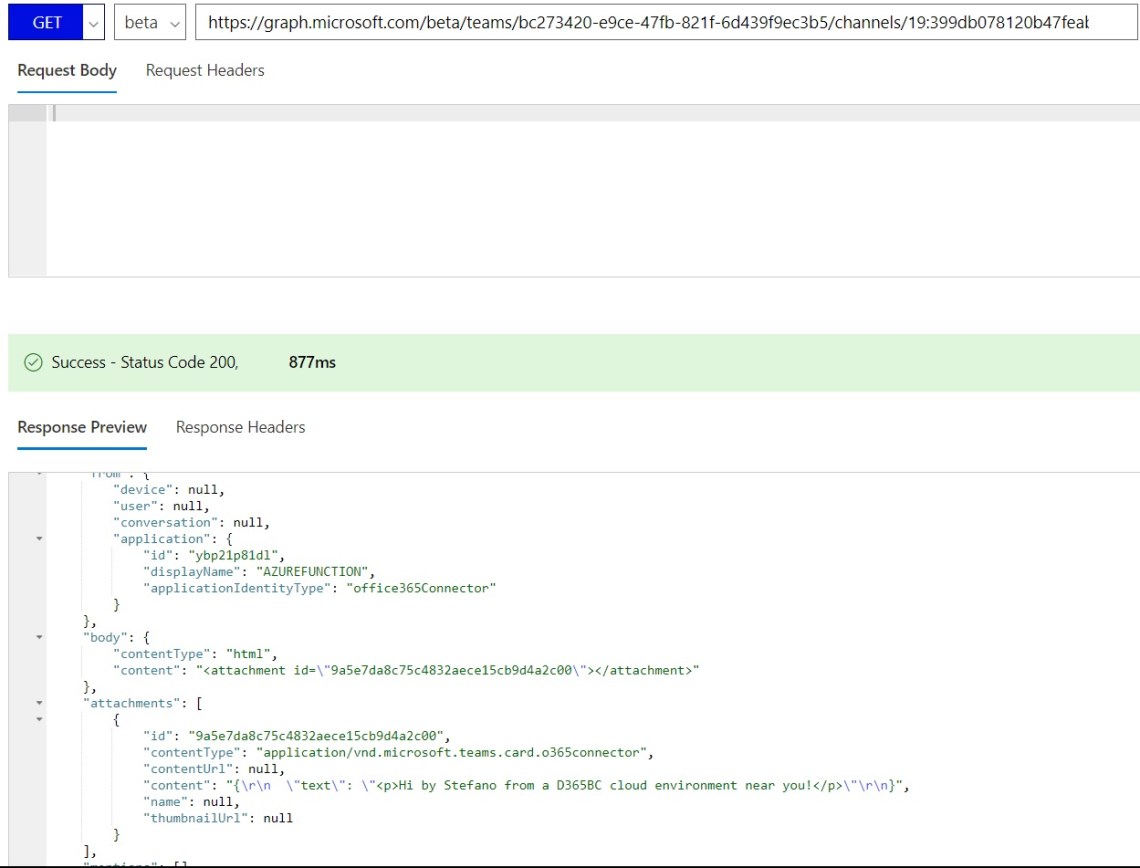Collapse the "application" JSON node
Screen dimensions: 1140x868
pos(39,539)
